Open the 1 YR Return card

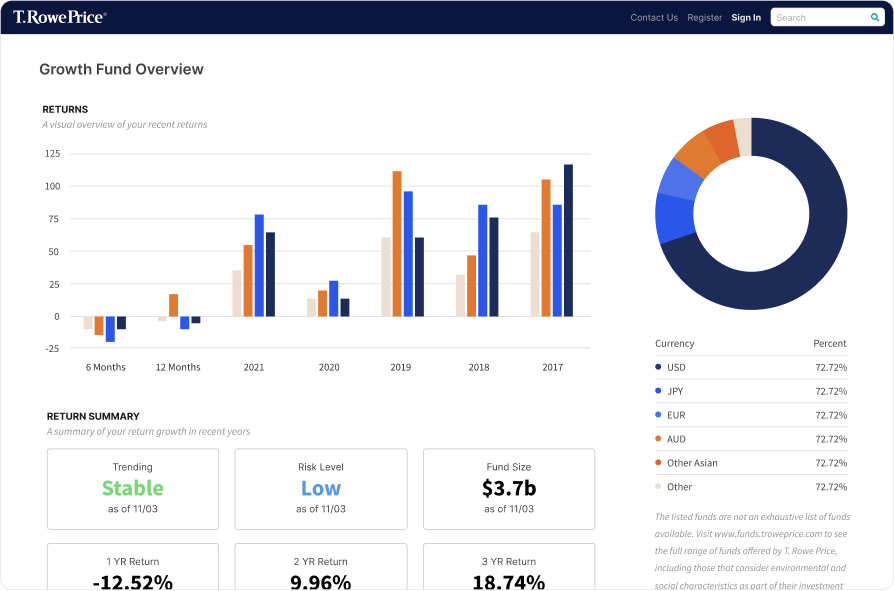tap(133, 566)
